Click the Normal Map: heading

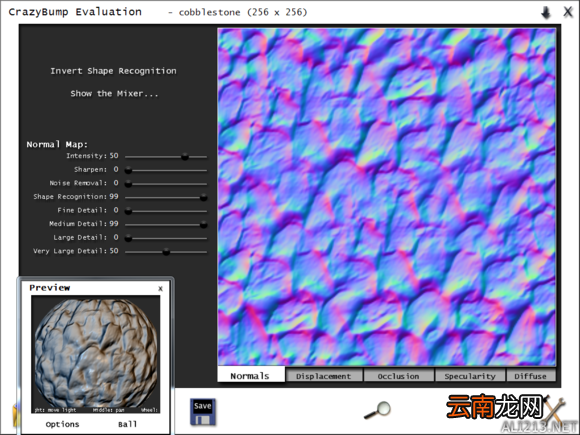(57, 144)
